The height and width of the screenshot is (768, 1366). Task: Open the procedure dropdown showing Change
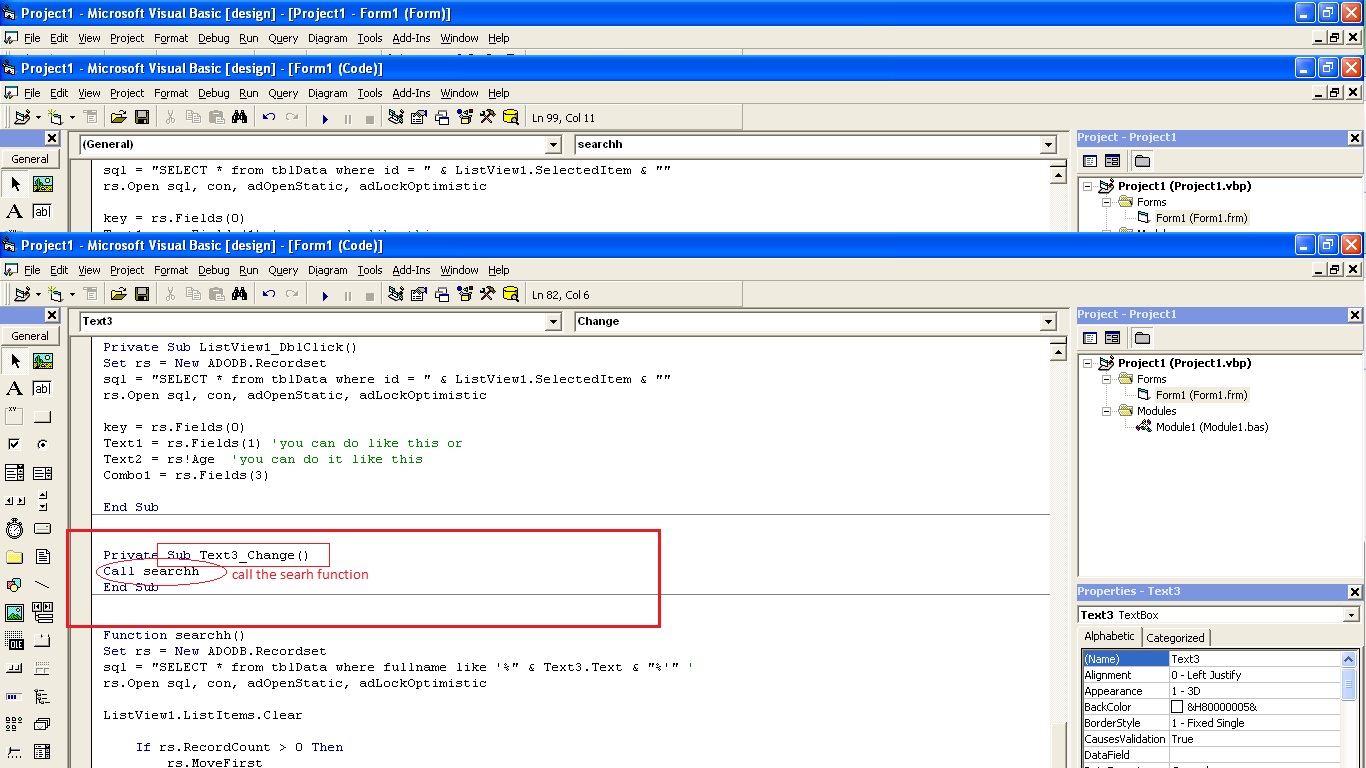point(1045,322)
